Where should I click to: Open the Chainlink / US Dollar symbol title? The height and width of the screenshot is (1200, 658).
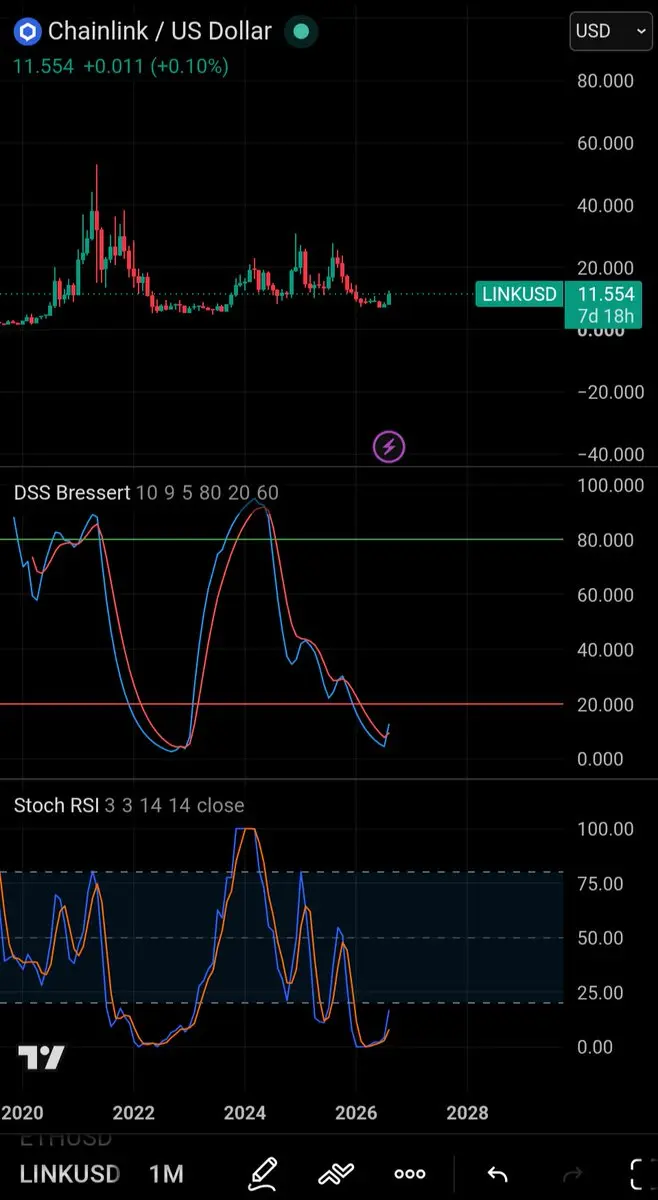[x=160, y=31]
